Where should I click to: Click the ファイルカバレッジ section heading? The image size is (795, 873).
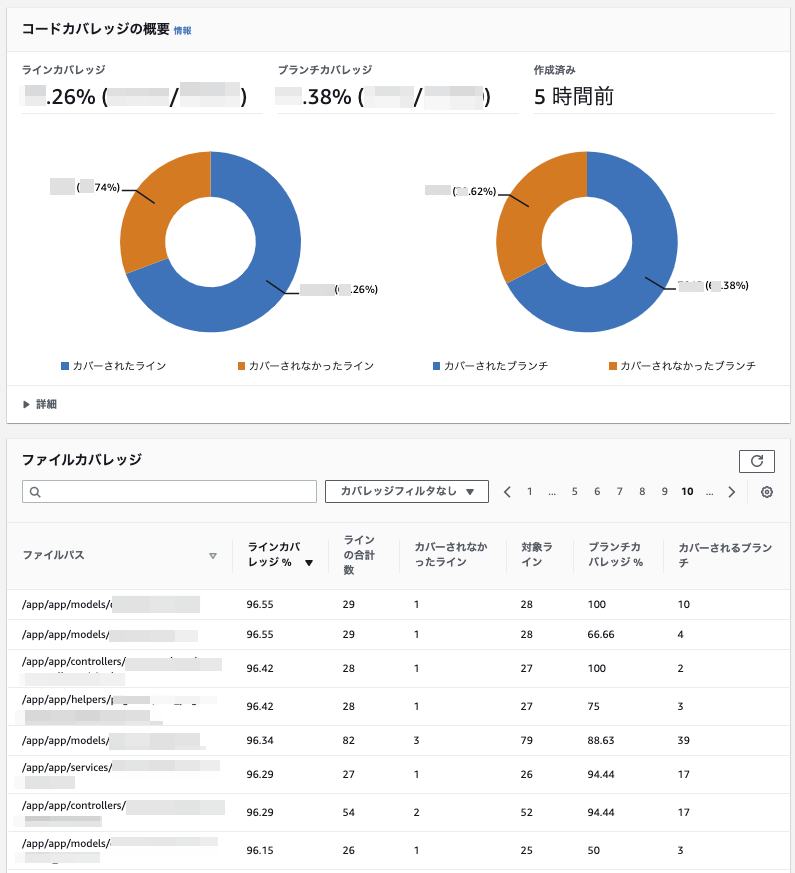tap(82, 459)
